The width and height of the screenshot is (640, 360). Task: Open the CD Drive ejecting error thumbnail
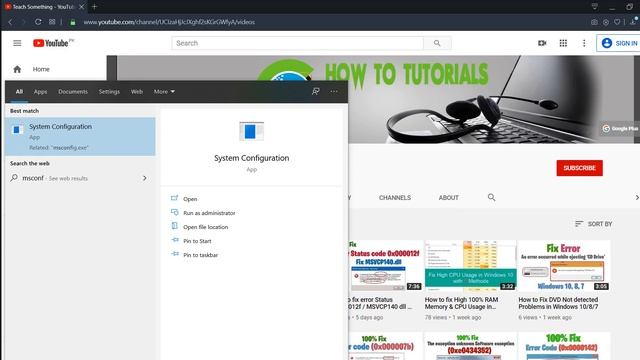coord(564,265)
